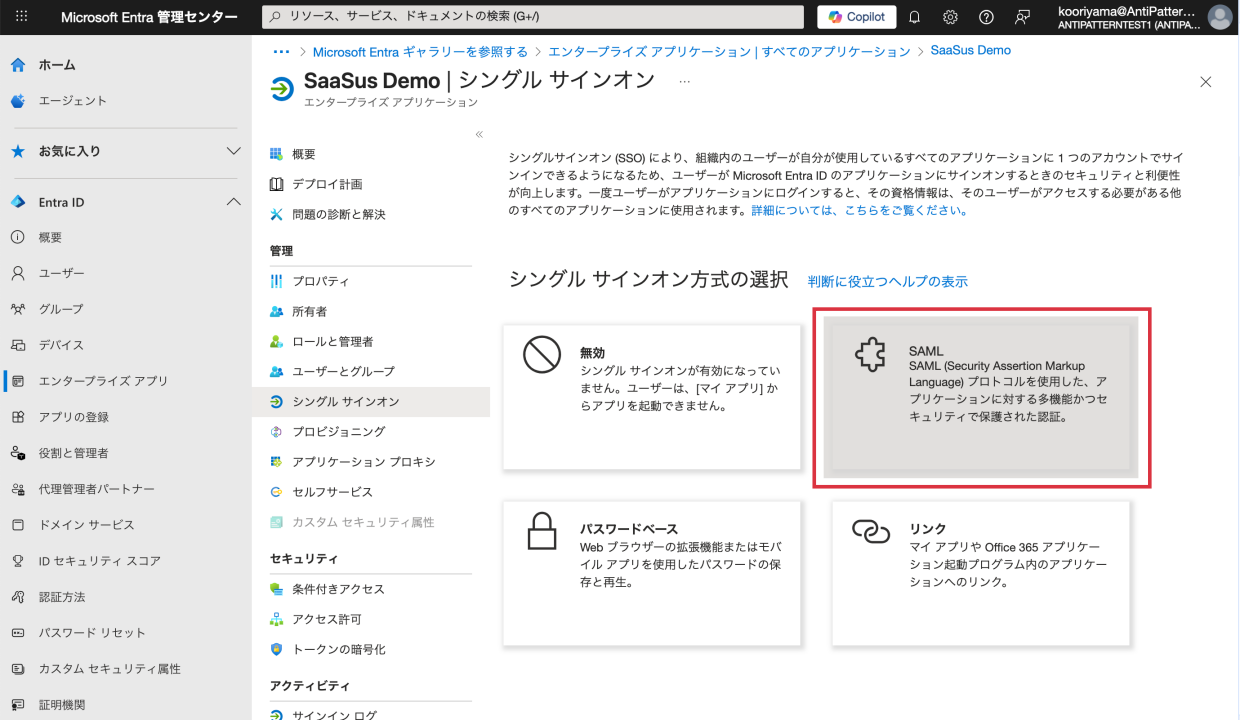
Task: Click the ドメイン サービス sidebar icon
Action: [x=18, y=525]
